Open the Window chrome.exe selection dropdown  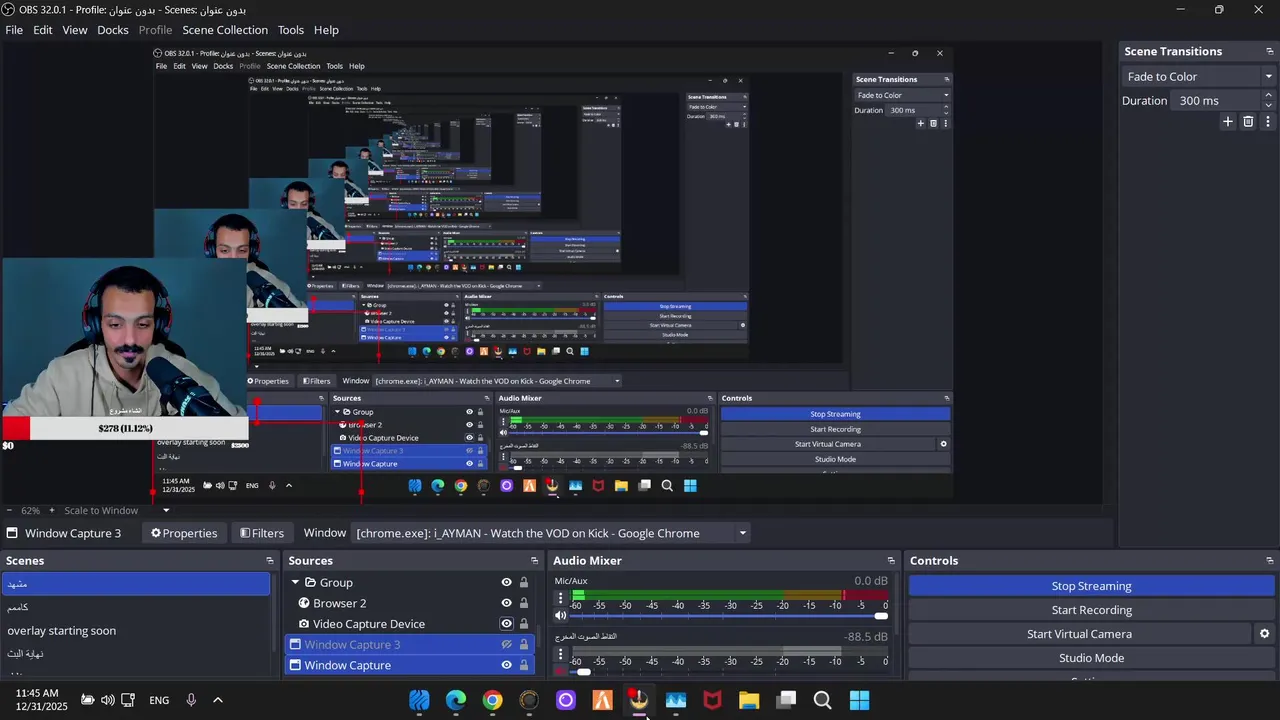pos(551,533)
